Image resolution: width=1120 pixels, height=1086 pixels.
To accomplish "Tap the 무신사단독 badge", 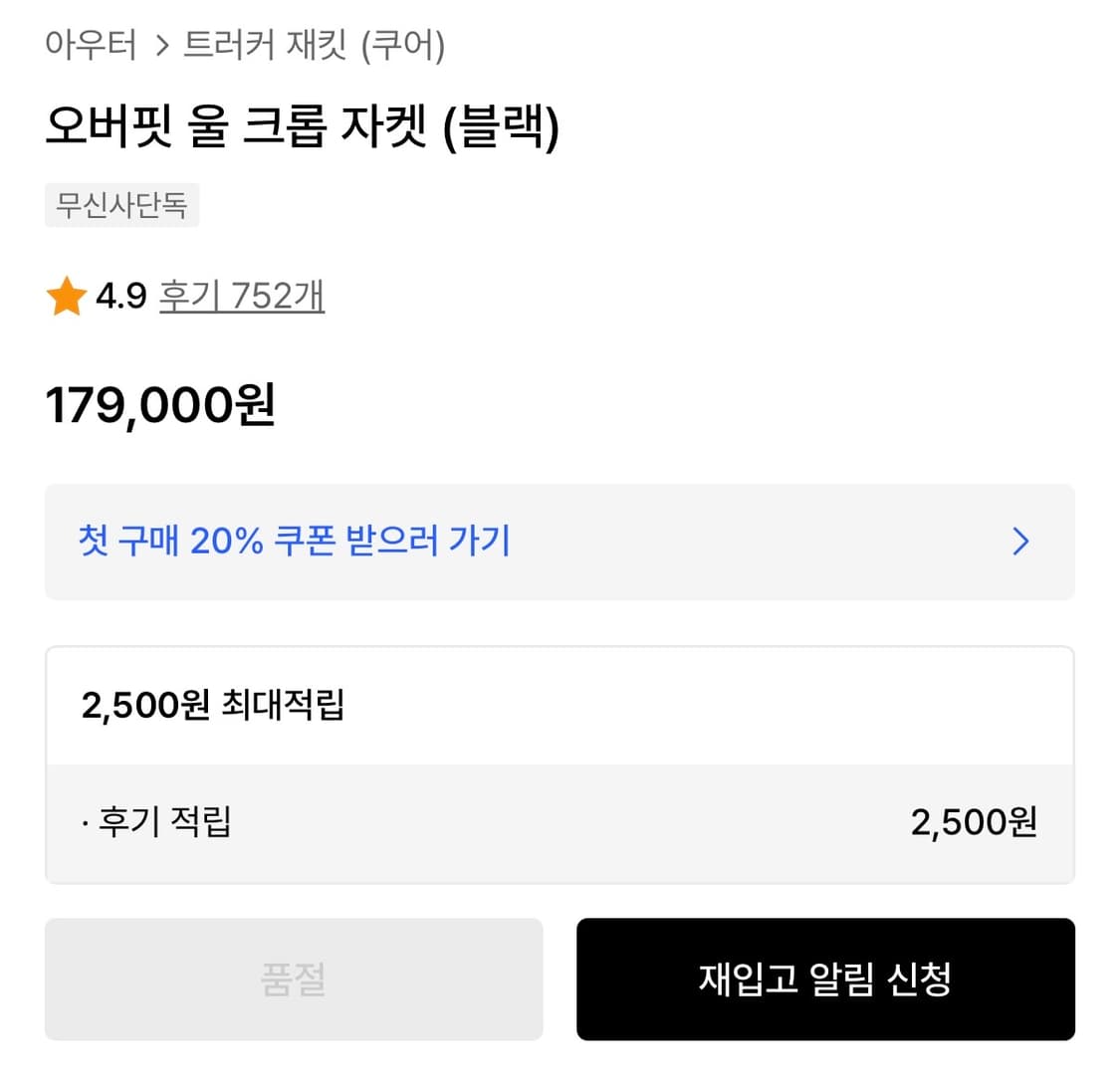I will tap(121, 204).
